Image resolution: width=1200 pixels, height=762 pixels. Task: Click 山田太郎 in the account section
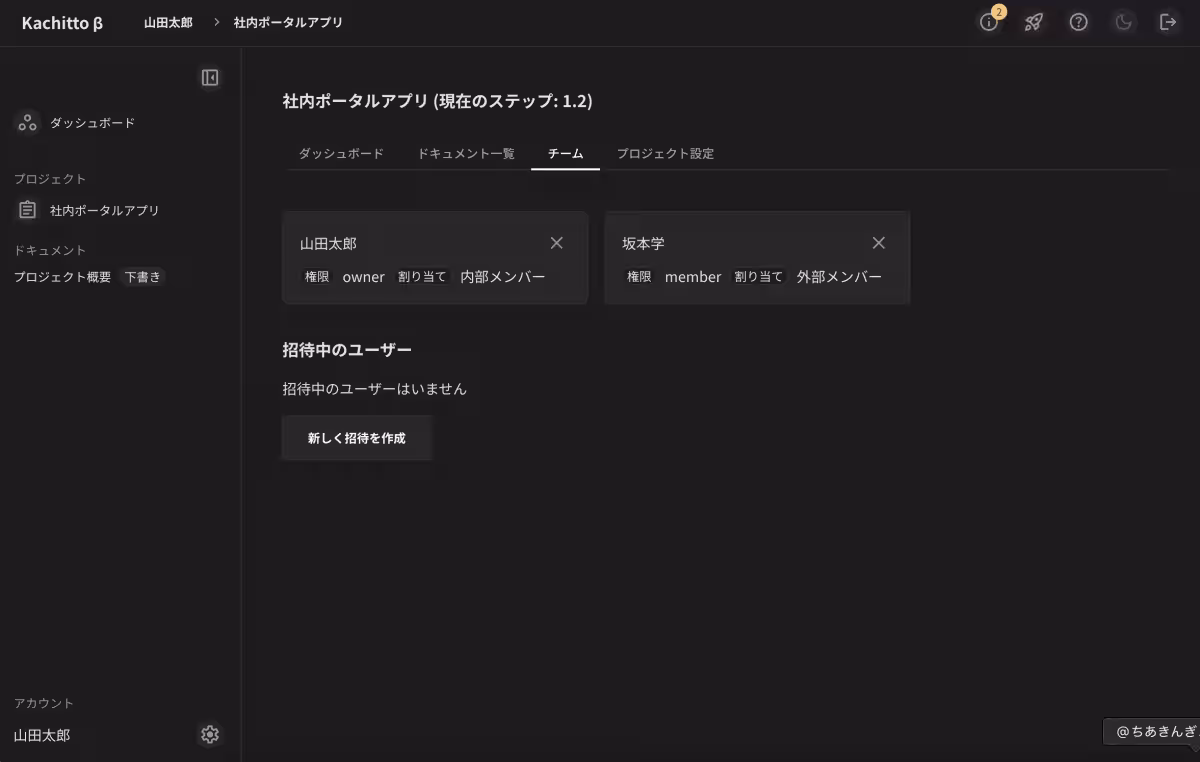point(41,735)
